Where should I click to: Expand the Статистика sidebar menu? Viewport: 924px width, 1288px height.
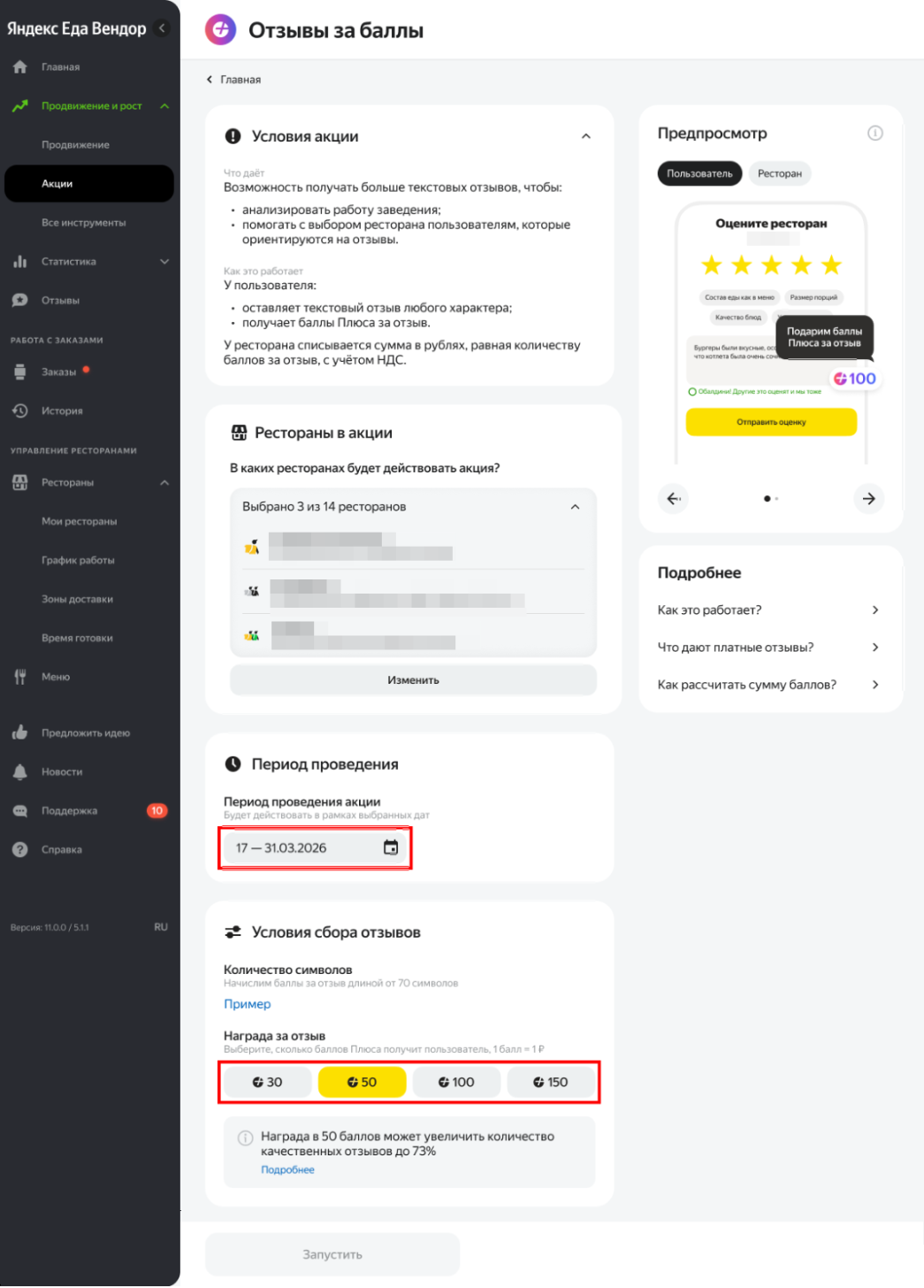[x=164, y=262]
